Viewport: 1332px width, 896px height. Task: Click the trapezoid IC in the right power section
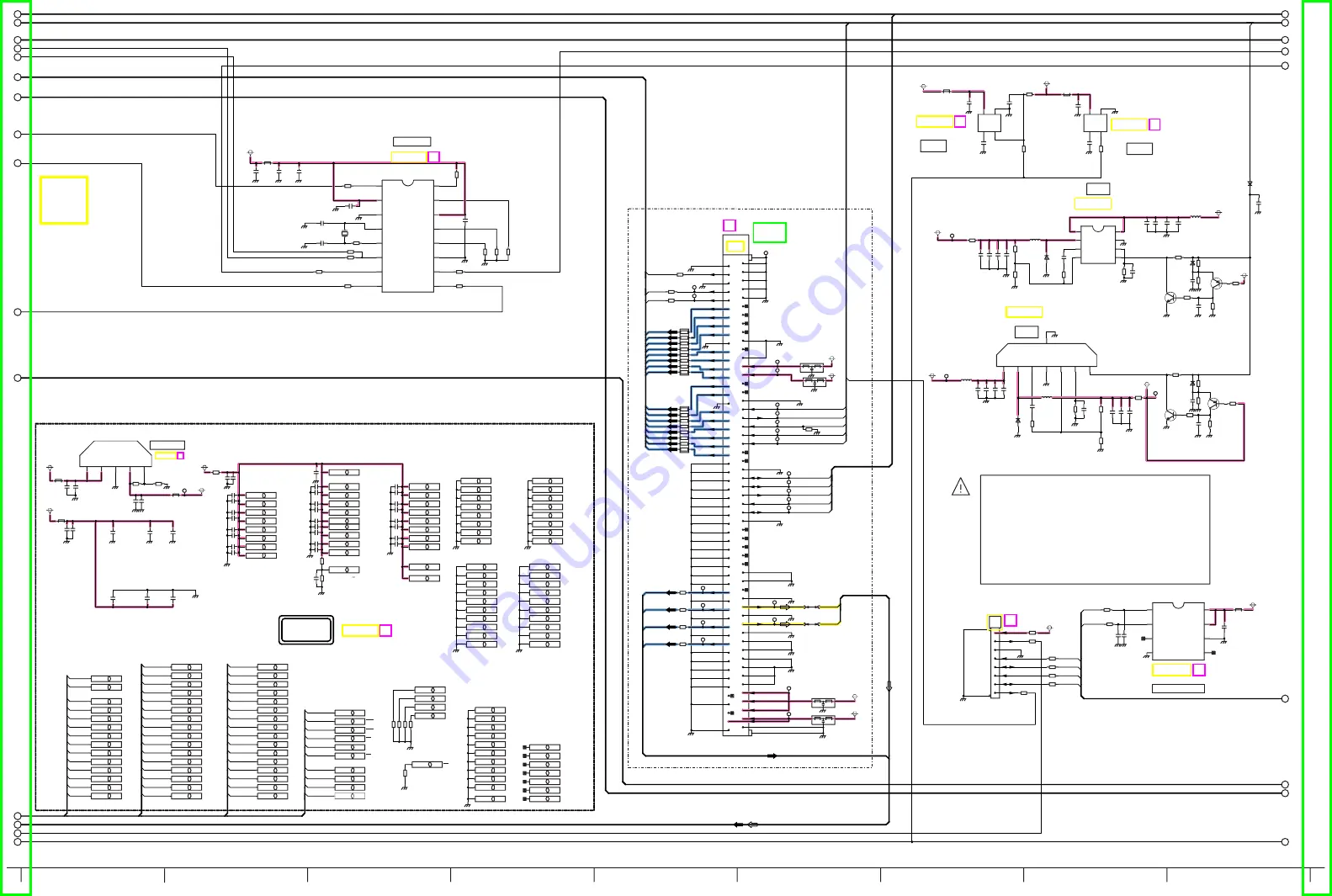1046,356
